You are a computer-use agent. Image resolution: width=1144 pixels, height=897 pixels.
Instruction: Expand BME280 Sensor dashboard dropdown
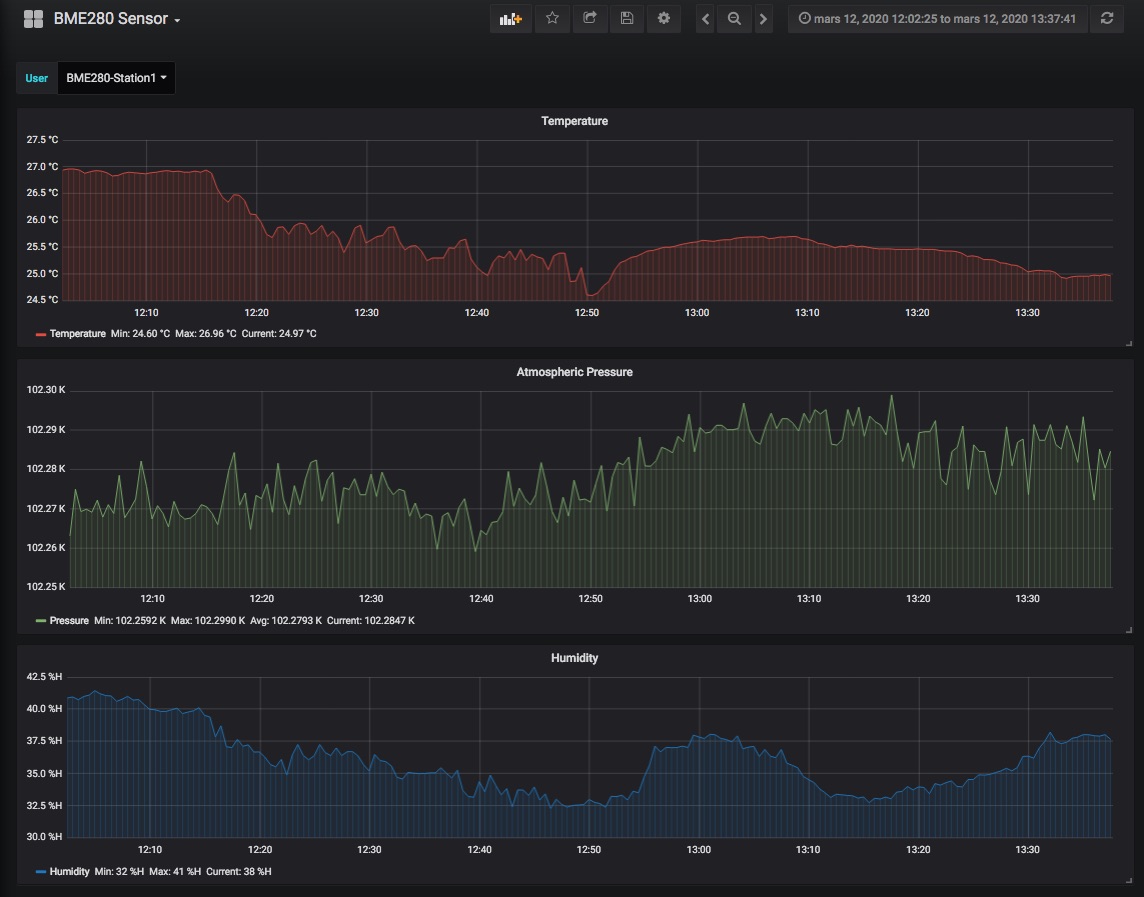117,19
